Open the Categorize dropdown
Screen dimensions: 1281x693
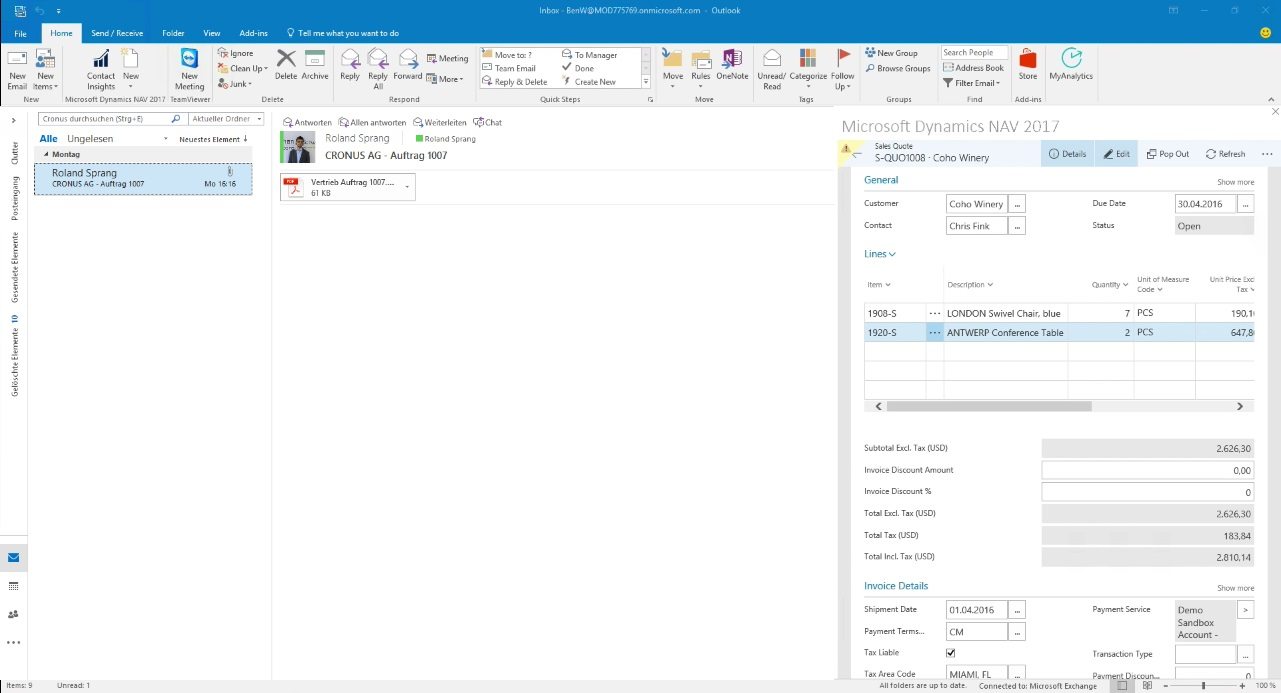point(808,68)
